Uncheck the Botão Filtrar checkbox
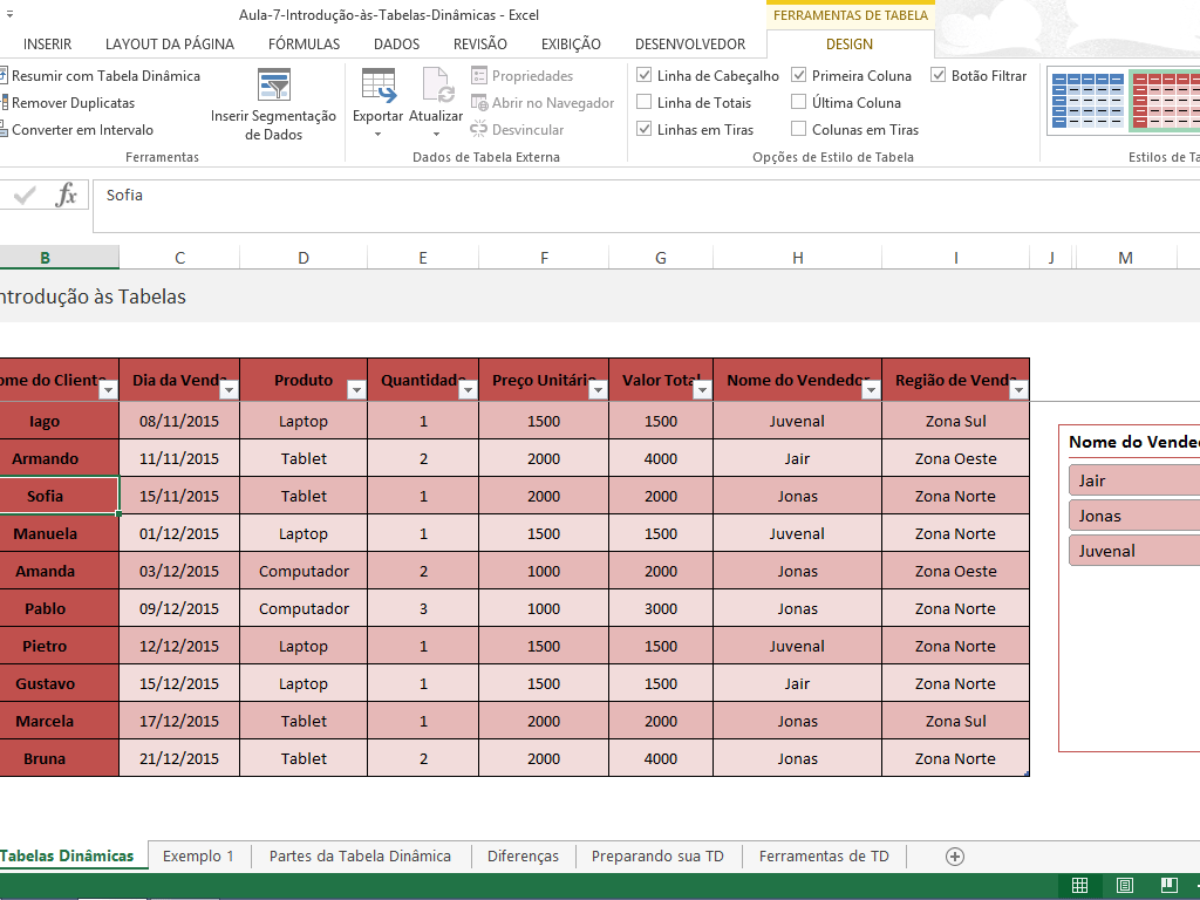Screen dimensions: 1200x900 coord(938,75)
